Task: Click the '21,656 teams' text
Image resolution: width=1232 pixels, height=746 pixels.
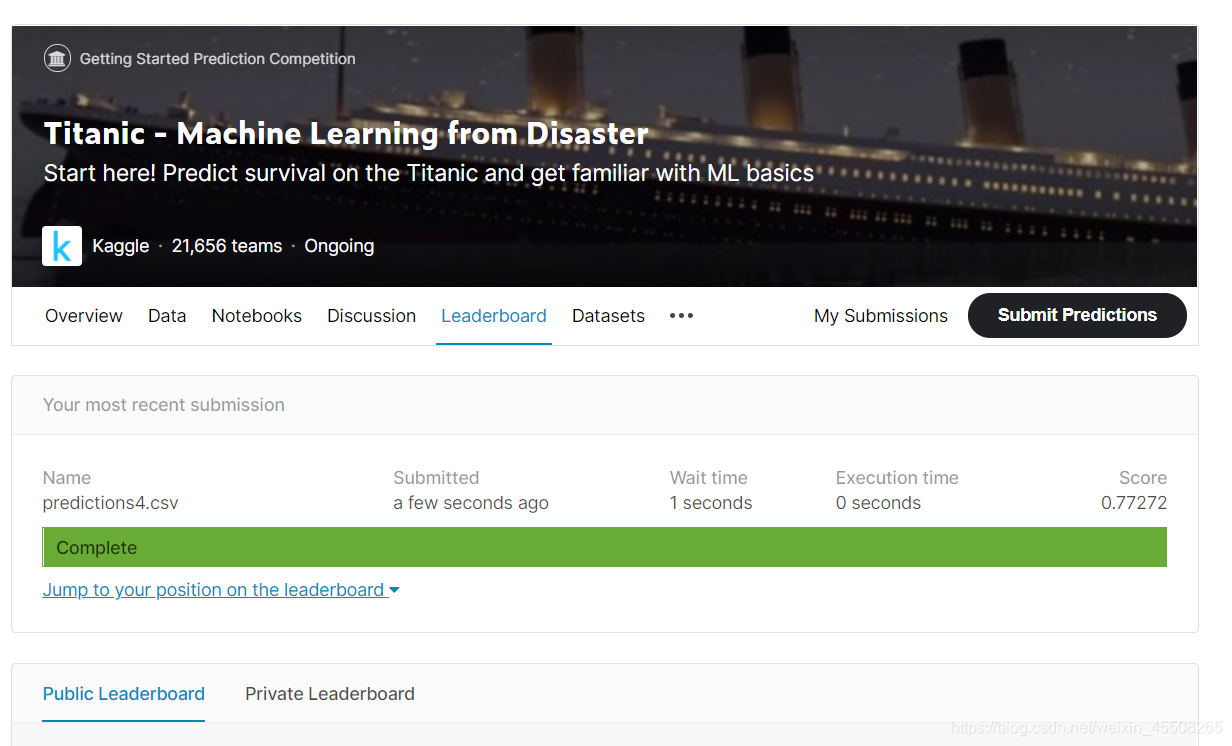Action: click(227, 246)
